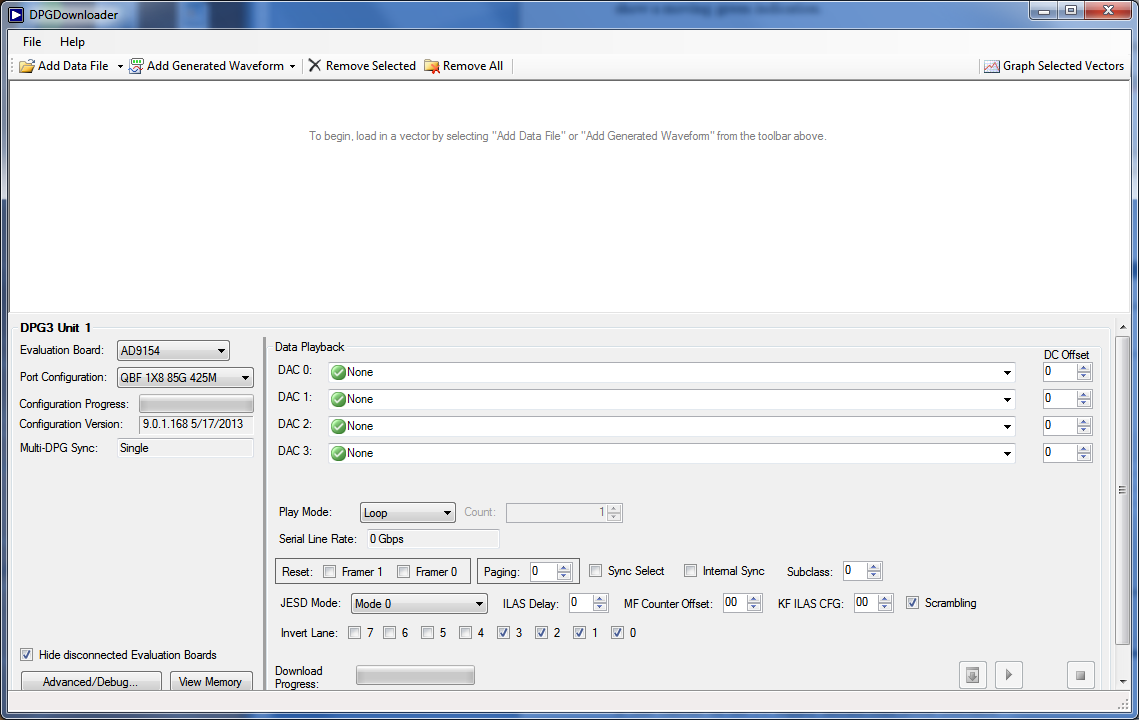Uncheck the Invert Lane 2 checkbox
Screen dimensions: 1139x720
[x=541, y=633]
